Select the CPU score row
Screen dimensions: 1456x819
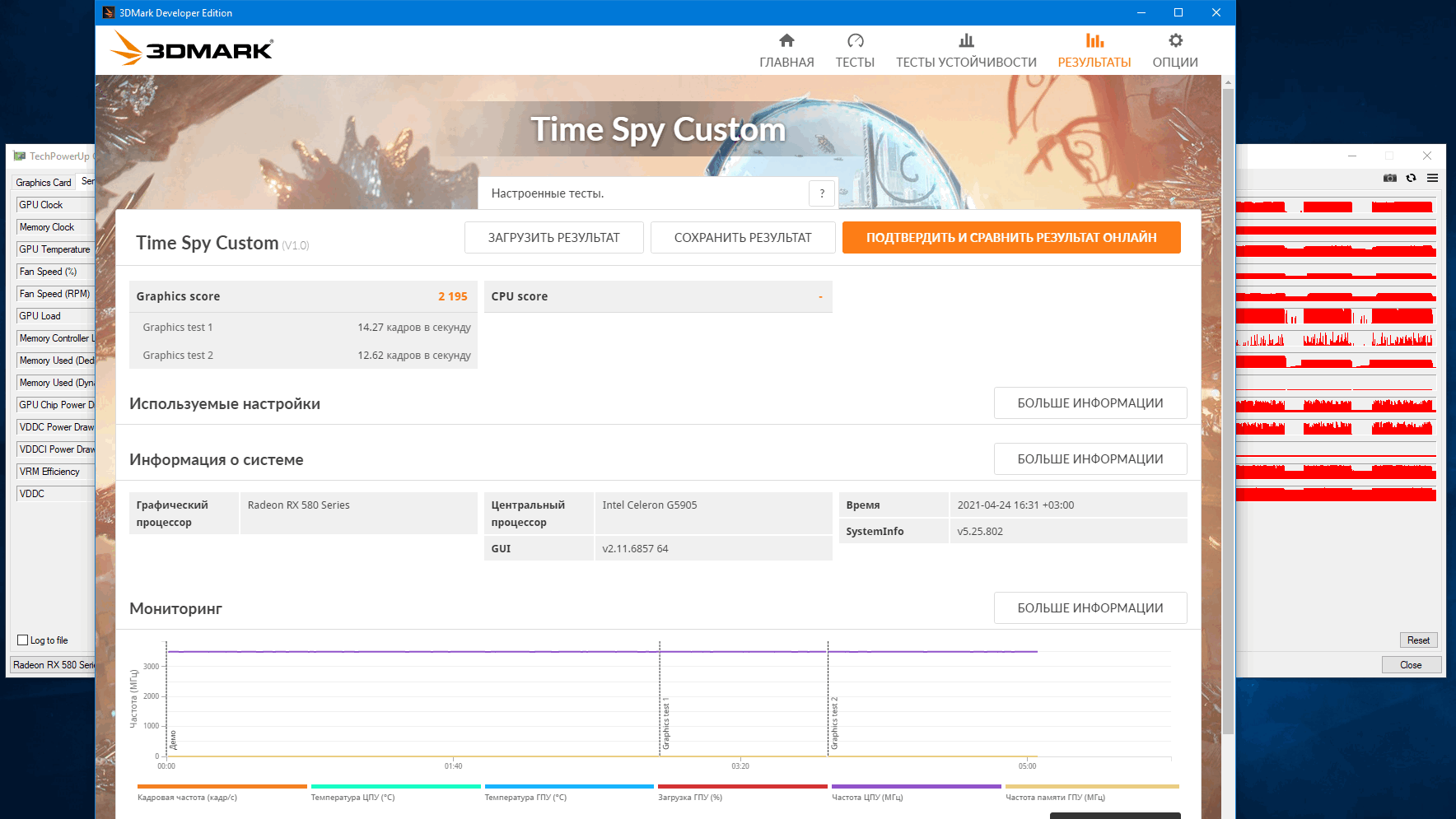pos(658,296)
